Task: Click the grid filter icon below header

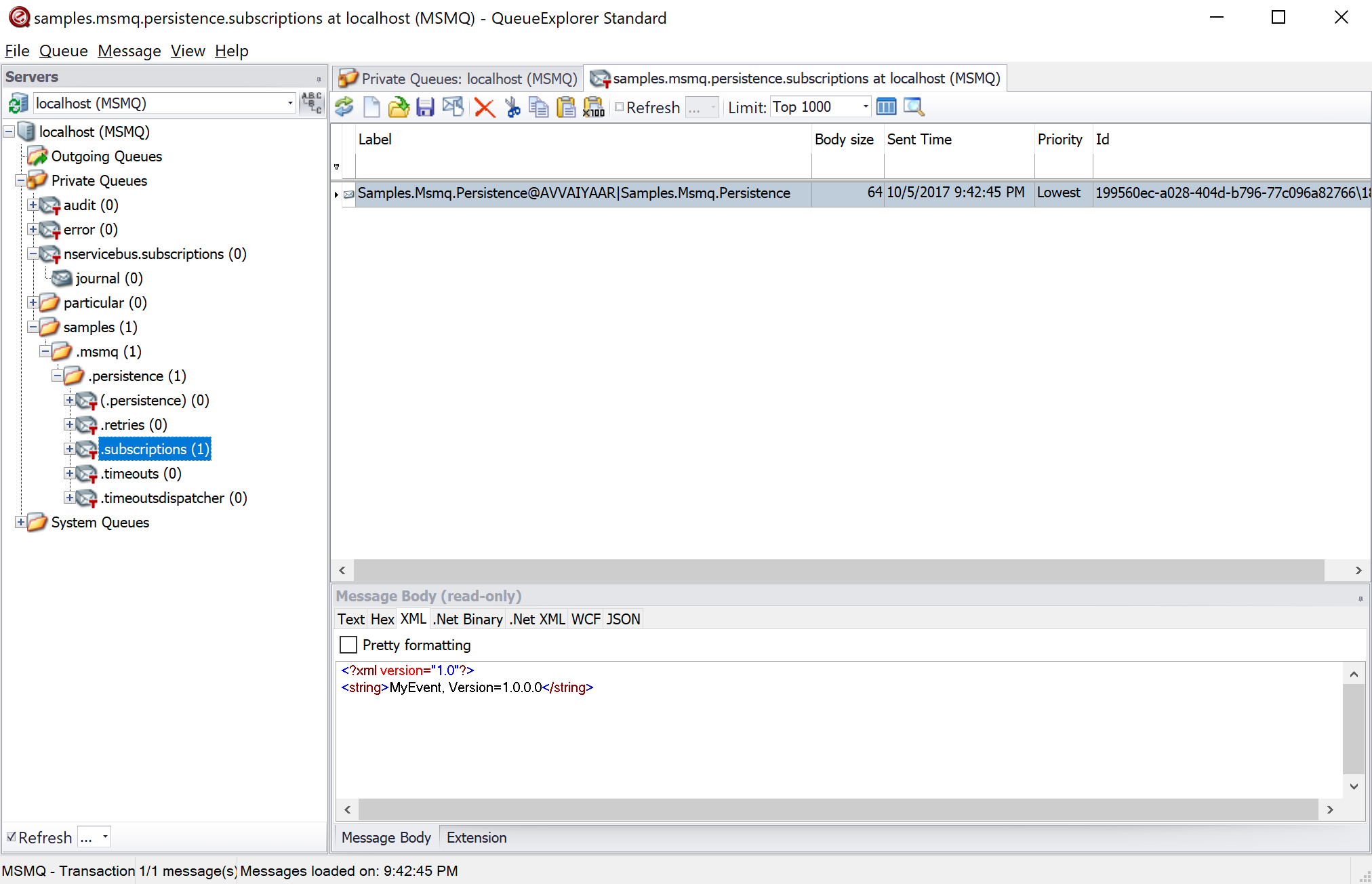Action: click(x=336, y=167)
